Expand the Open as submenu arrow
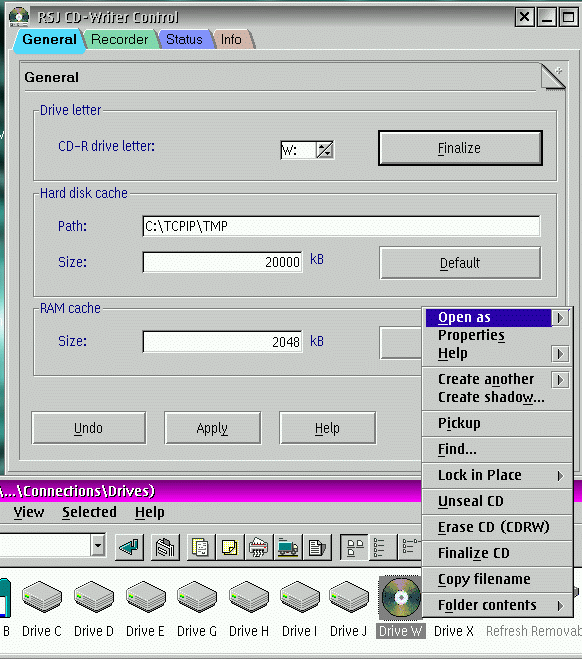The image size is (582, 659). pos(560,318)
